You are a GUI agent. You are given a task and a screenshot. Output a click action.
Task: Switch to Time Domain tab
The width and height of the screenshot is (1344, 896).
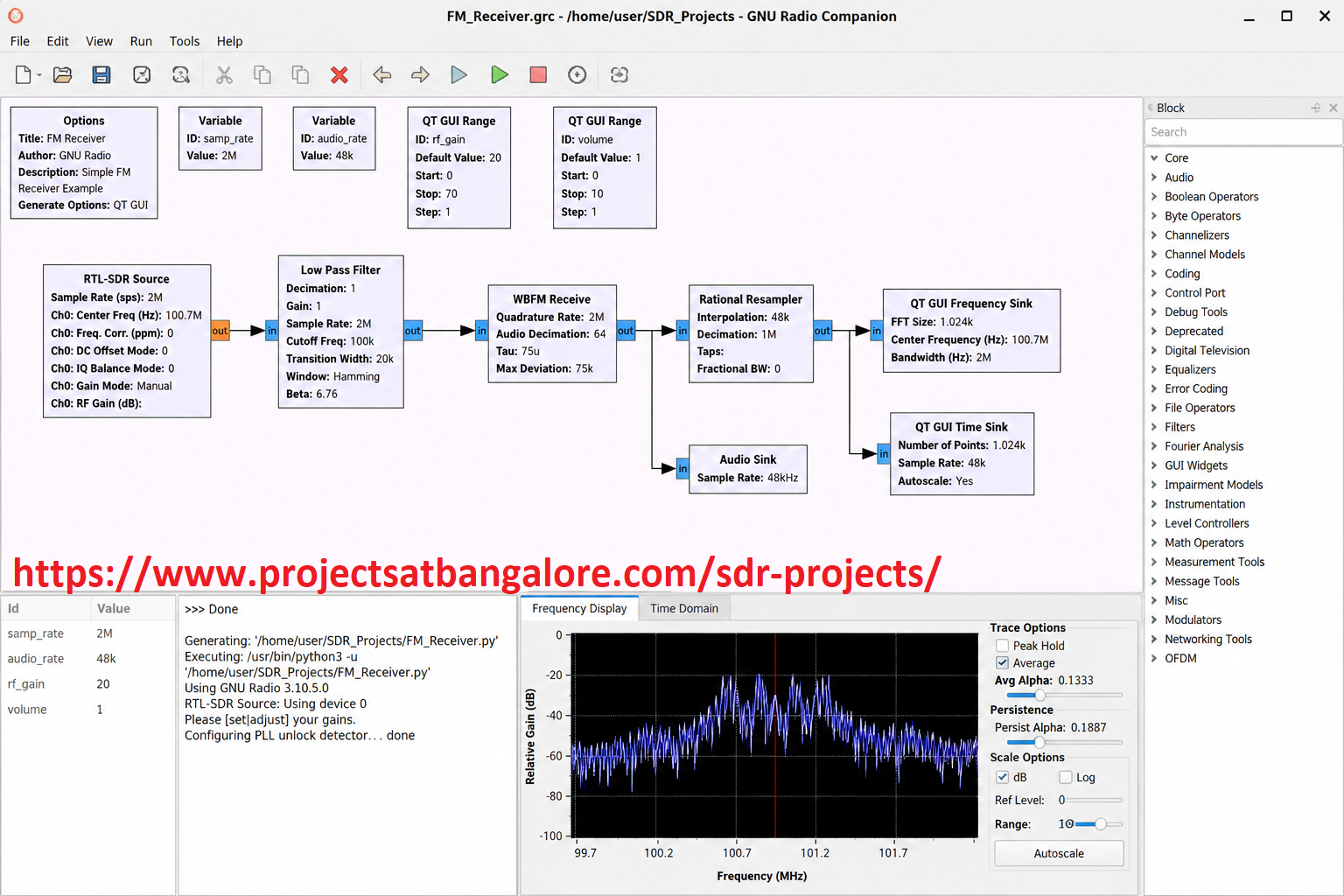point(684,608)
